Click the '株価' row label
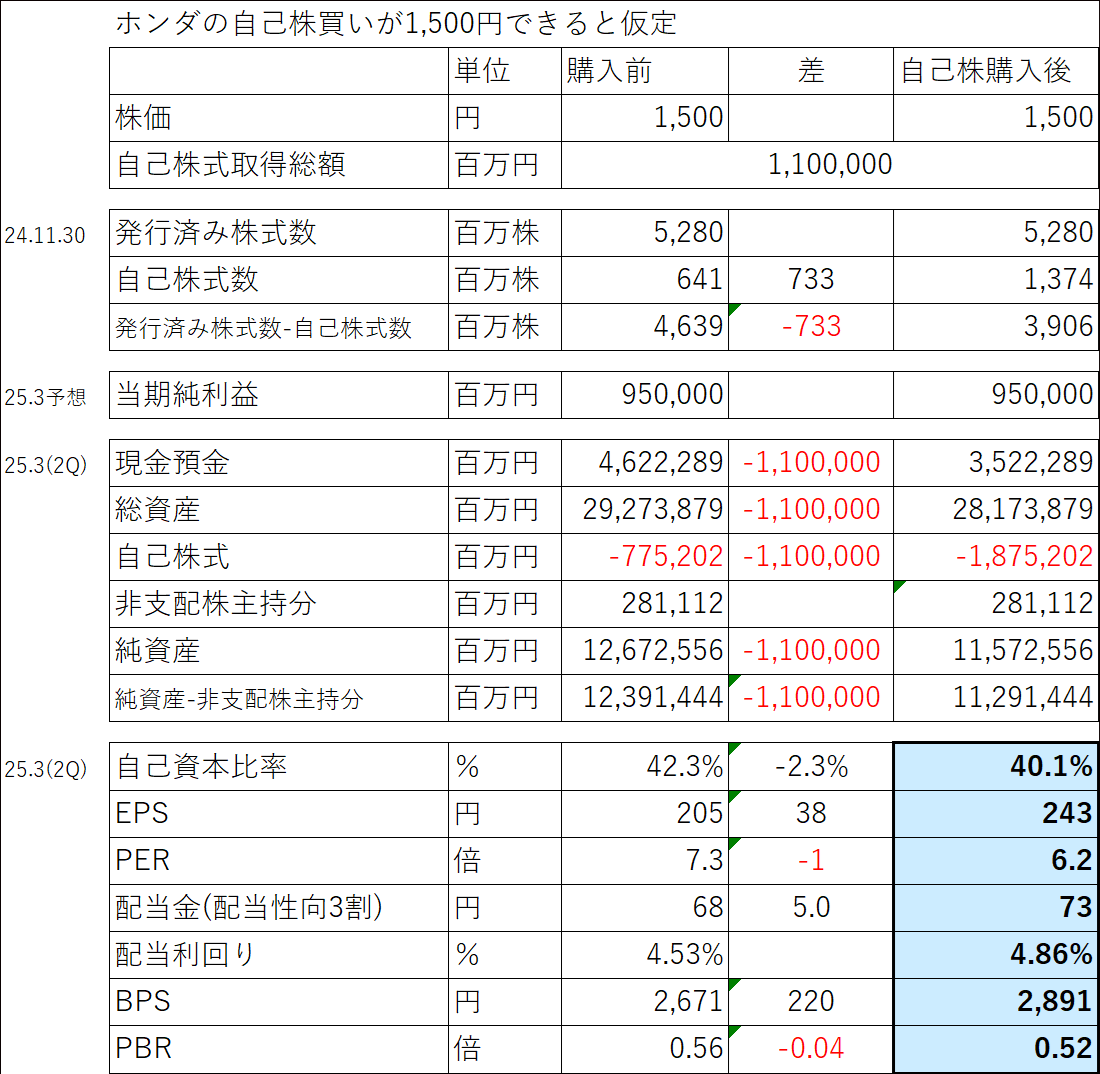Image resolution: width=1100 pixels, height=1074 pixels. click(x=143, y=118)
